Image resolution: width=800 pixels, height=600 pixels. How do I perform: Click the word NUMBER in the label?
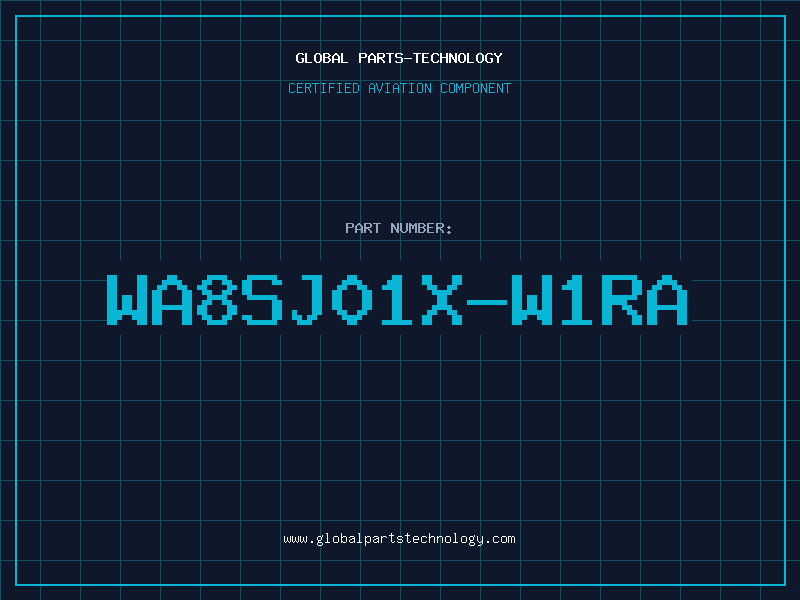pos(417,228)
